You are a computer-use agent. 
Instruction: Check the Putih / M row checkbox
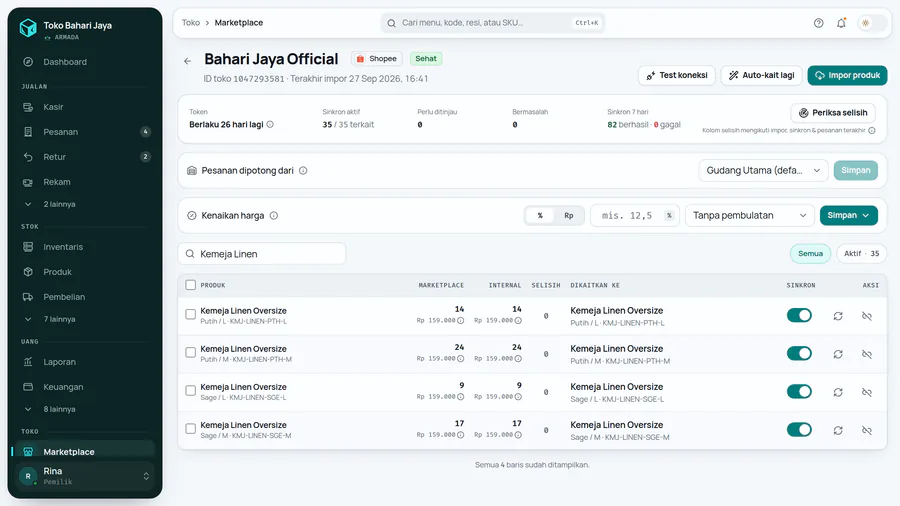pyautogui.click(x=191, y=352)
